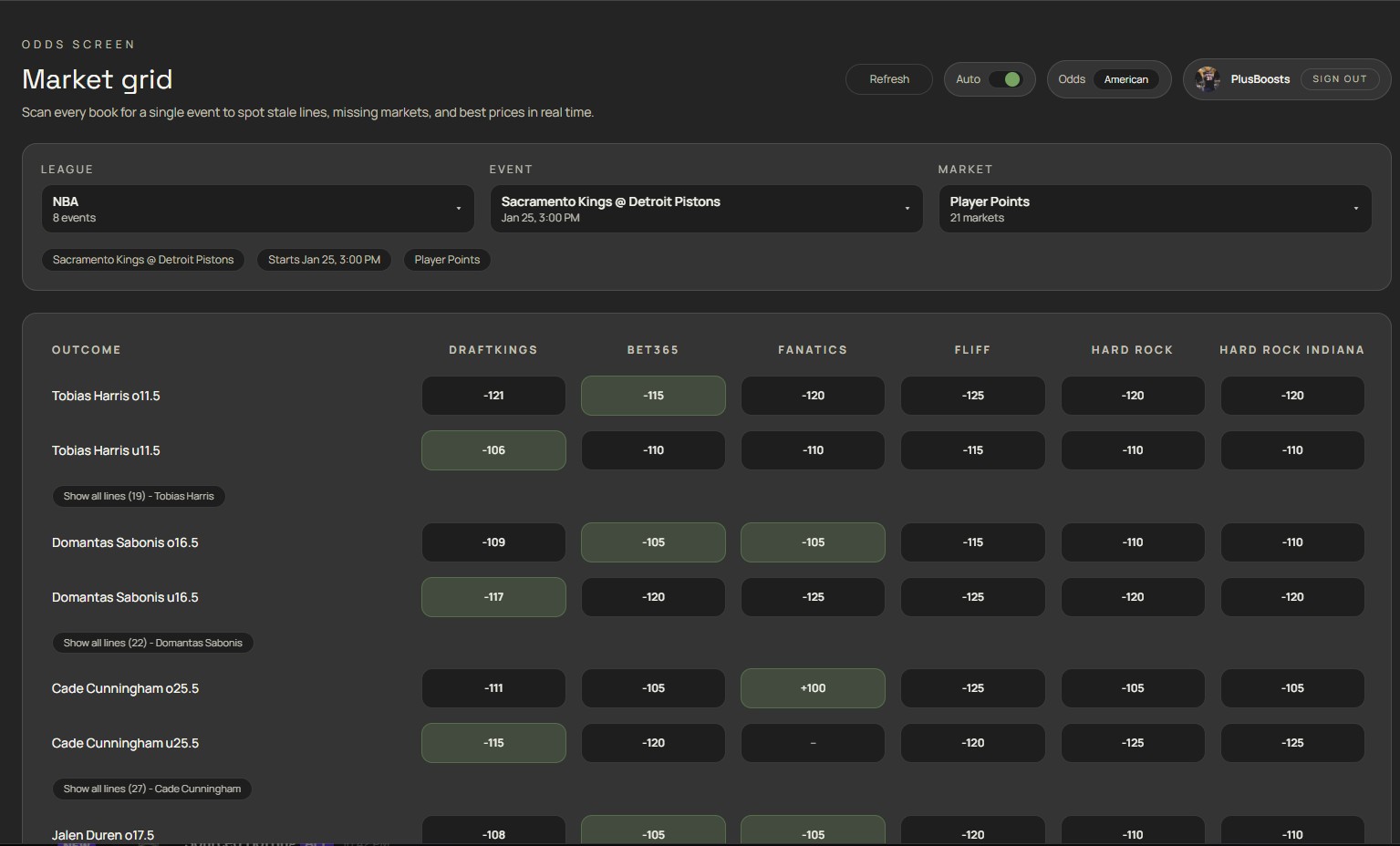Click Fliff -115 for Sabonis over 16.5
Screen dimensions: 1400x846
click(x=972, y=542)
